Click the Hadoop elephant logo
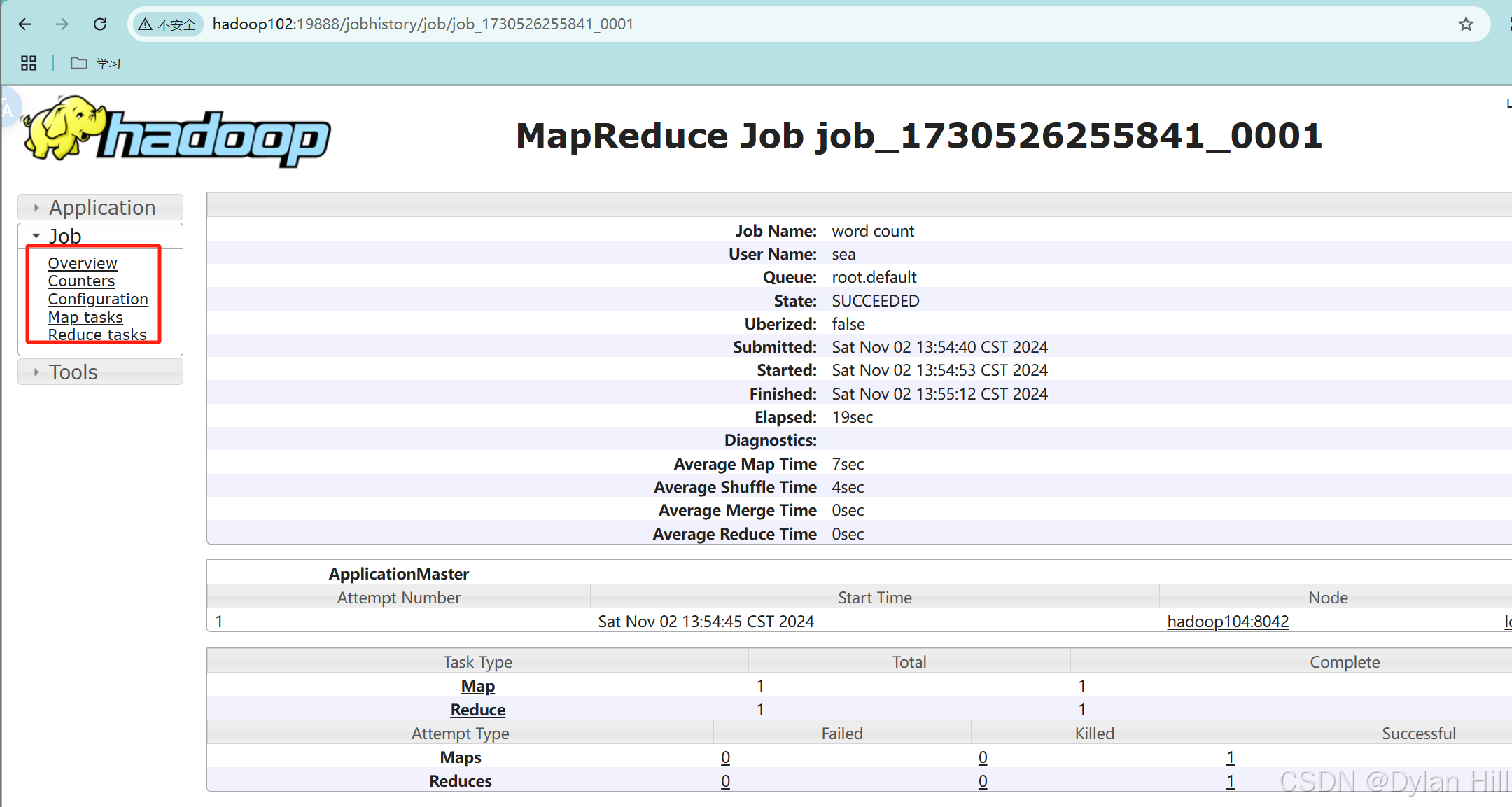Viewport: 1512px width, 807px height. pyautogui.click(x=176, y=133)
